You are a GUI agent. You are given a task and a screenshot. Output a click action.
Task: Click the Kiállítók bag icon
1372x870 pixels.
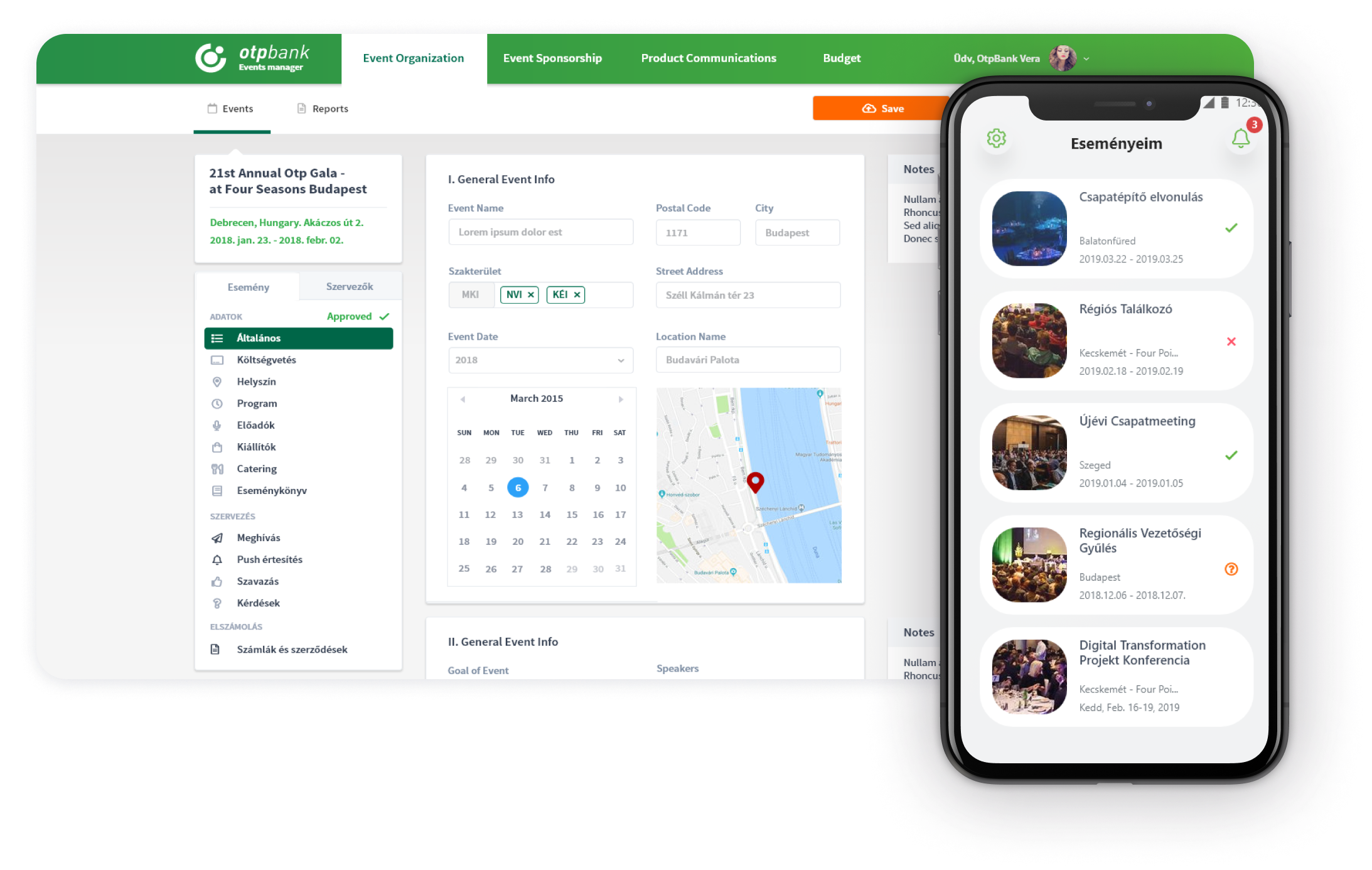(217, 447)
